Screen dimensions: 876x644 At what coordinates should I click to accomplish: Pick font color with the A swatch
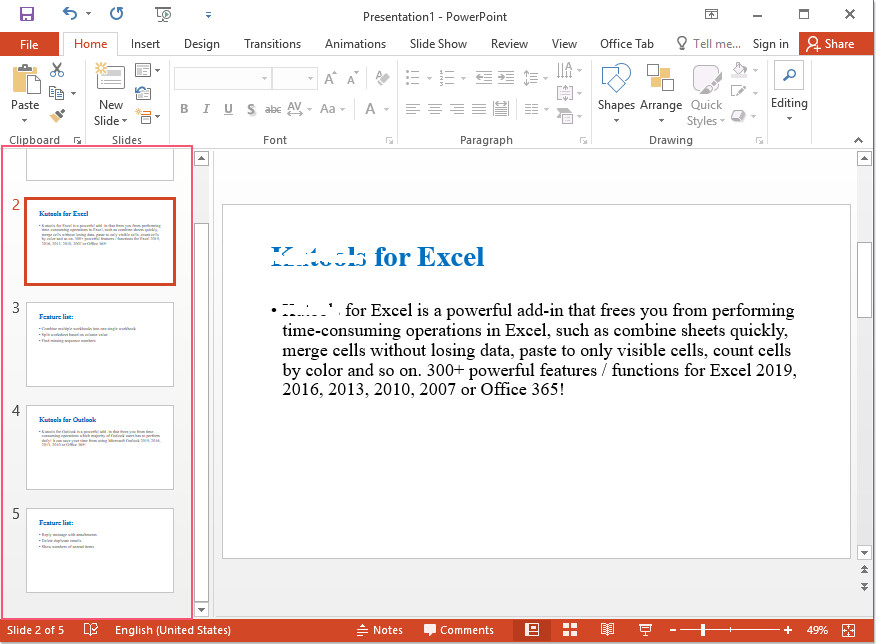370,109
